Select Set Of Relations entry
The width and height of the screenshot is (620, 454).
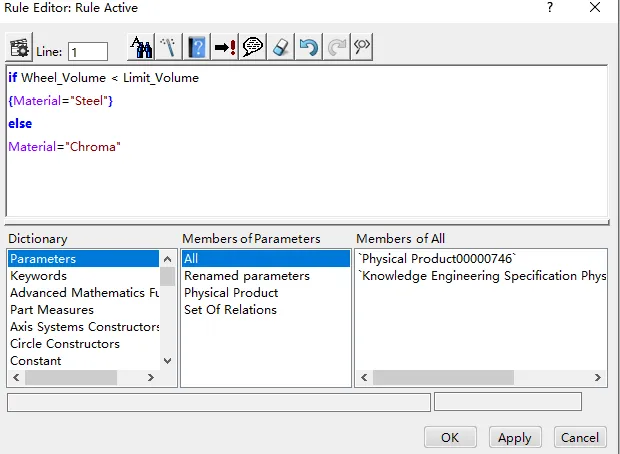(230, 310)
